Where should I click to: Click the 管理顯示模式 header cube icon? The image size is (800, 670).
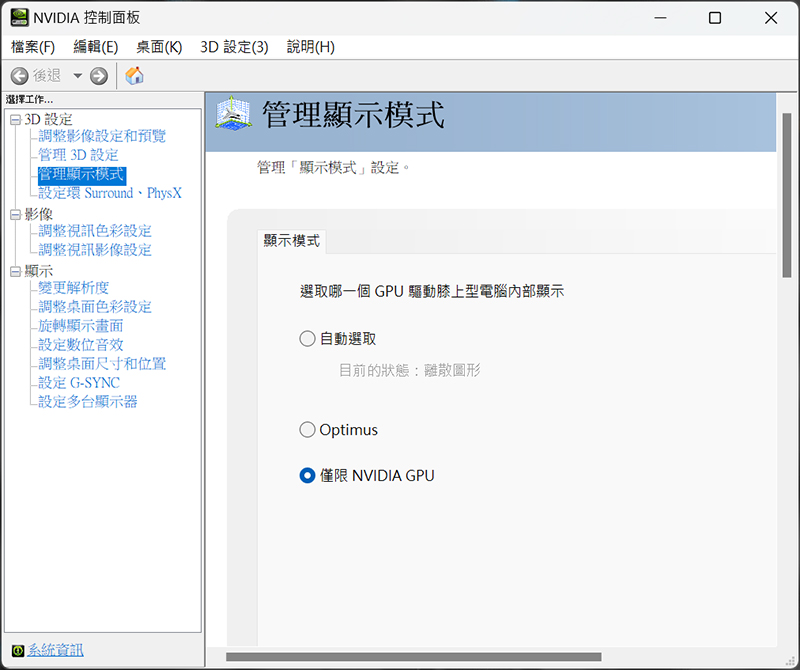[233, 113]
